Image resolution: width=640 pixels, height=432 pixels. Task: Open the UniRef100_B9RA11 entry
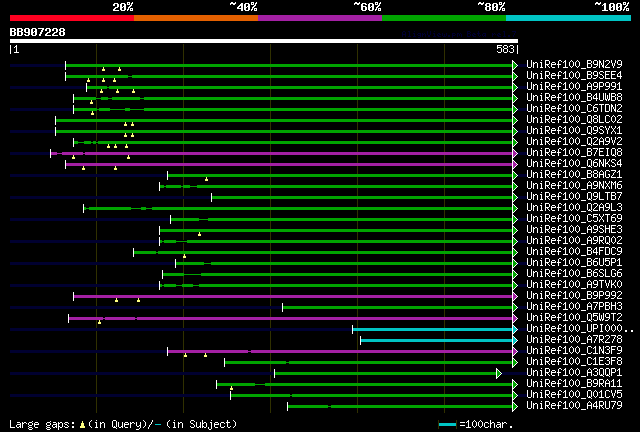(574, 384)
